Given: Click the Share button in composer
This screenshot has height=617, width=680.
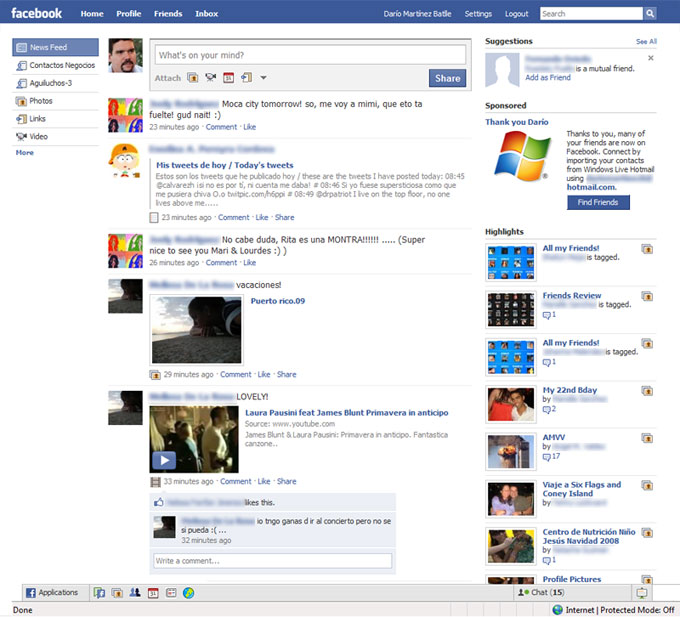Looking at the screenshot, I should [448, 78].
